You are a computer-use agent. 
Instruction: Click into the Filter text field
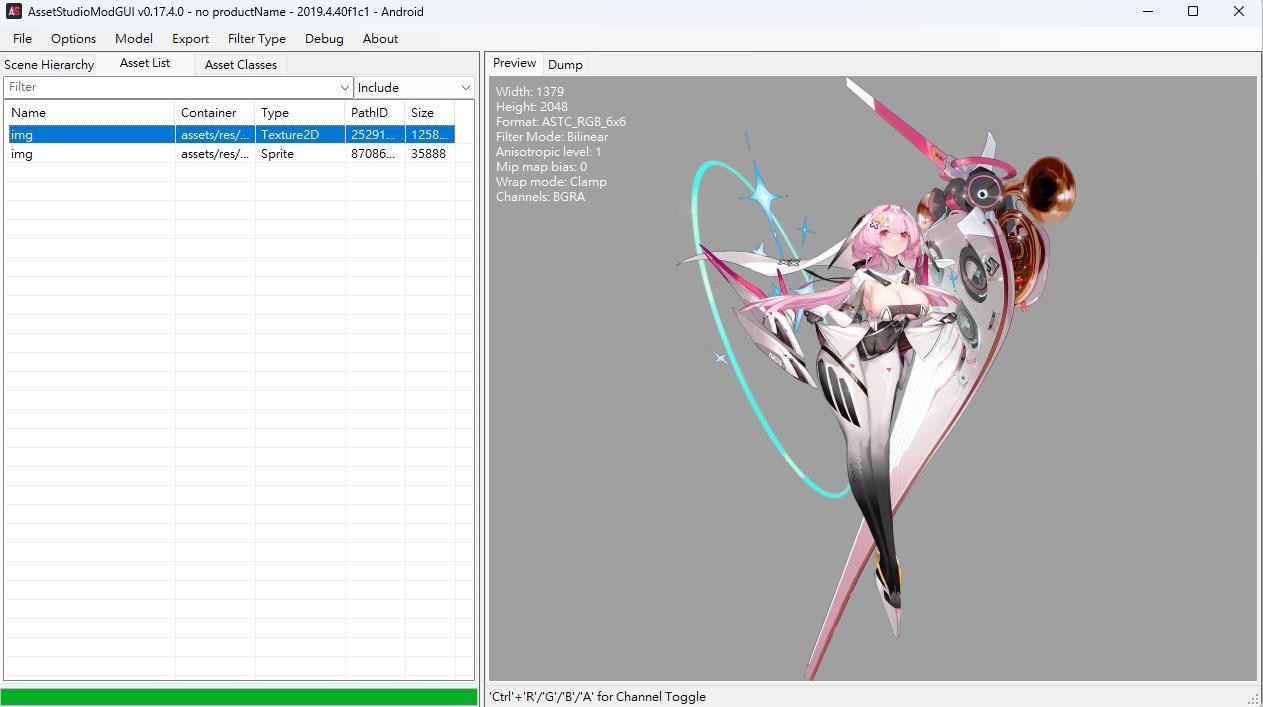coord(171,88)
